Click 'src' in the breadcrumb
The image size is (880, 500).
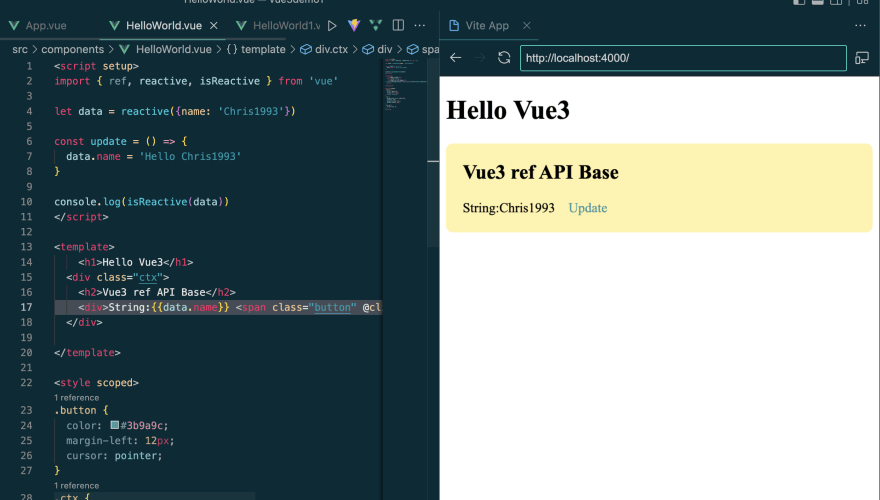coord(20,49)
